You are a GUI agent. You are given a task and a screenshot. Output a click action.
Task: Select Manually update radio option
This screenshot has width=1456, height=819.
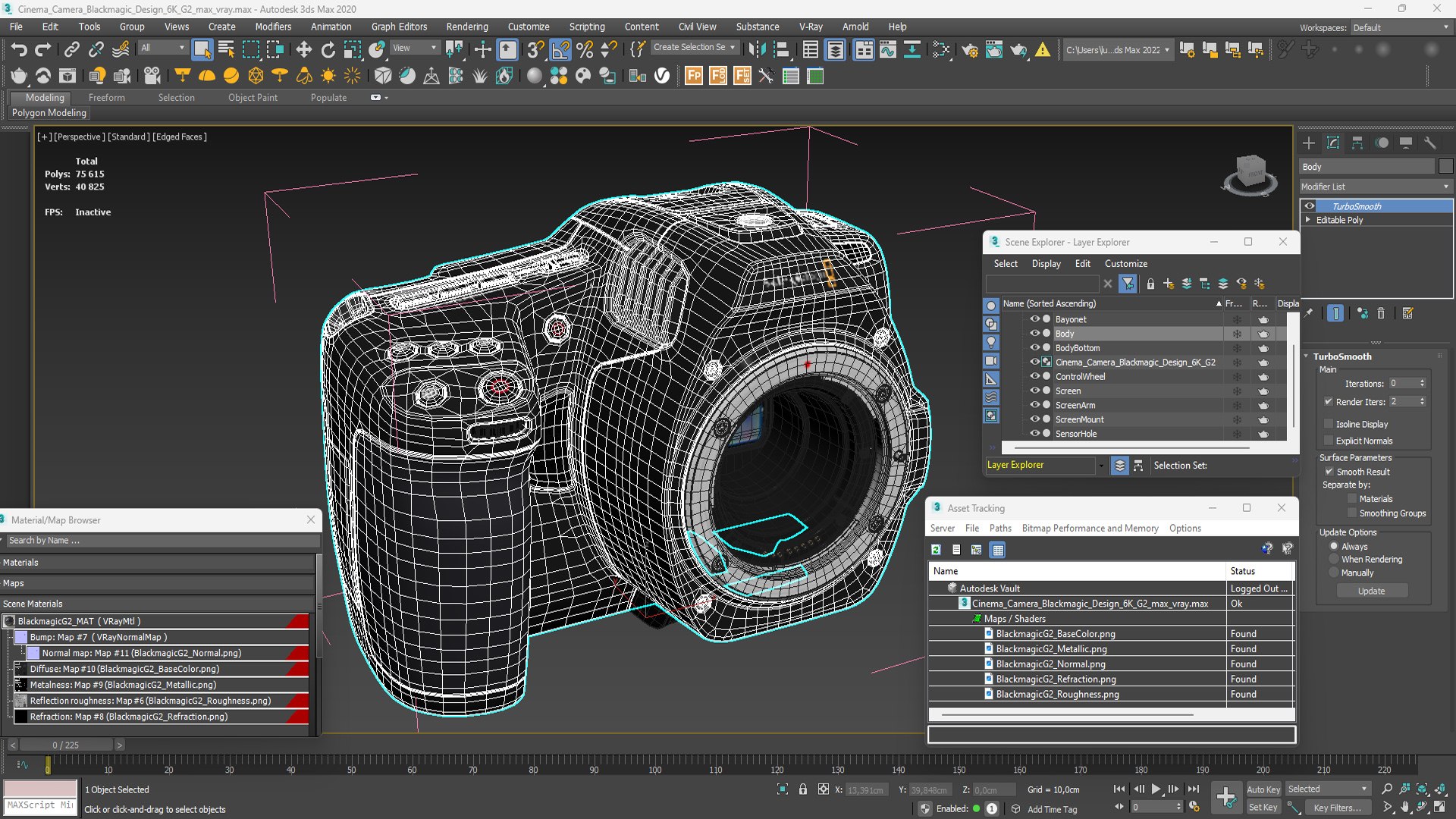point(1334,573)
